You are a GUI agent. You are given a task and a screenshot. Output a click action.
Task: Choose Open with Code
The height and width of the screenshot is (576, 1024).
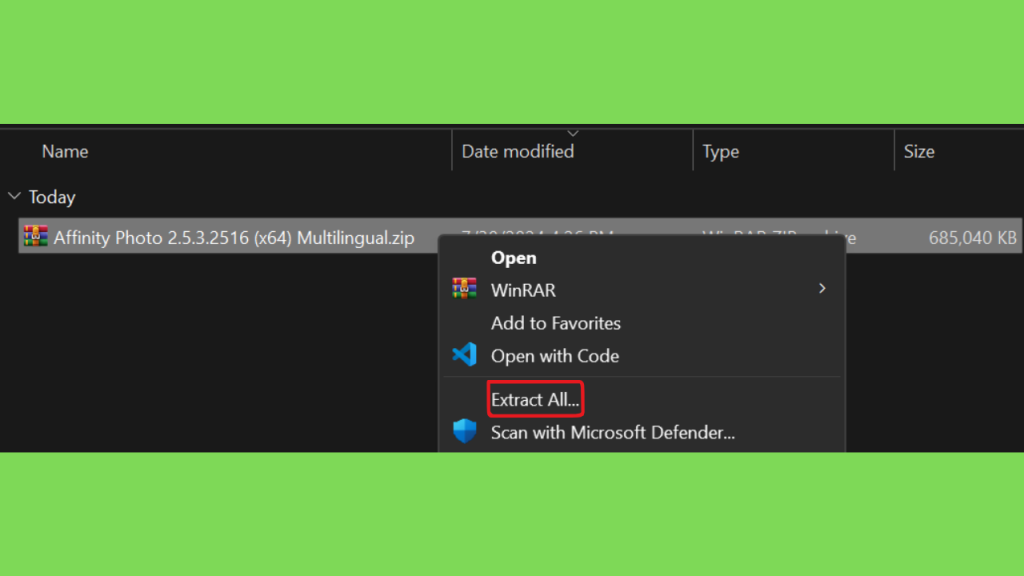coord(555,356)
